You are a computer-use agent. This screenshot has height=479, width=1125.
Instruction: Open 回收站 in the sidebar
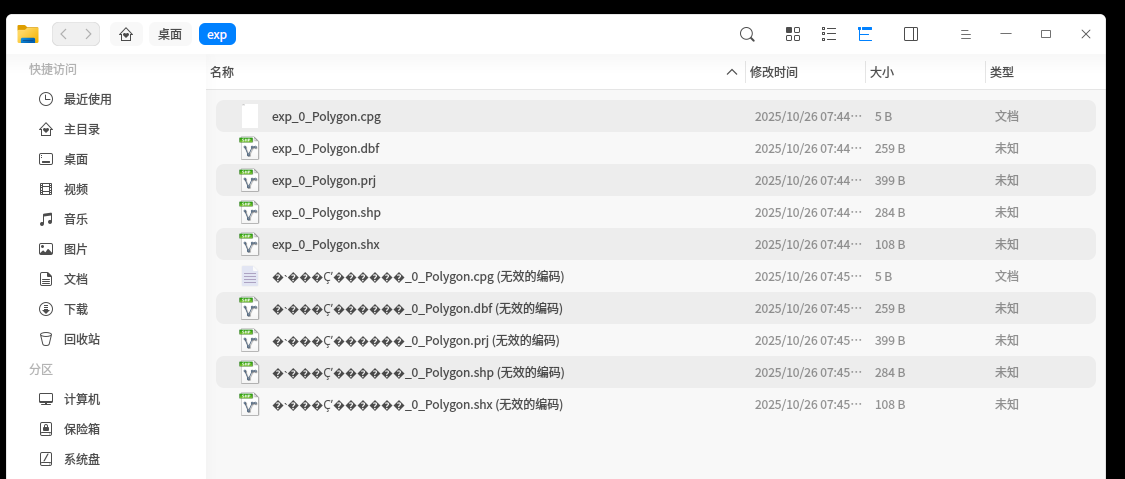click(105, 339)
